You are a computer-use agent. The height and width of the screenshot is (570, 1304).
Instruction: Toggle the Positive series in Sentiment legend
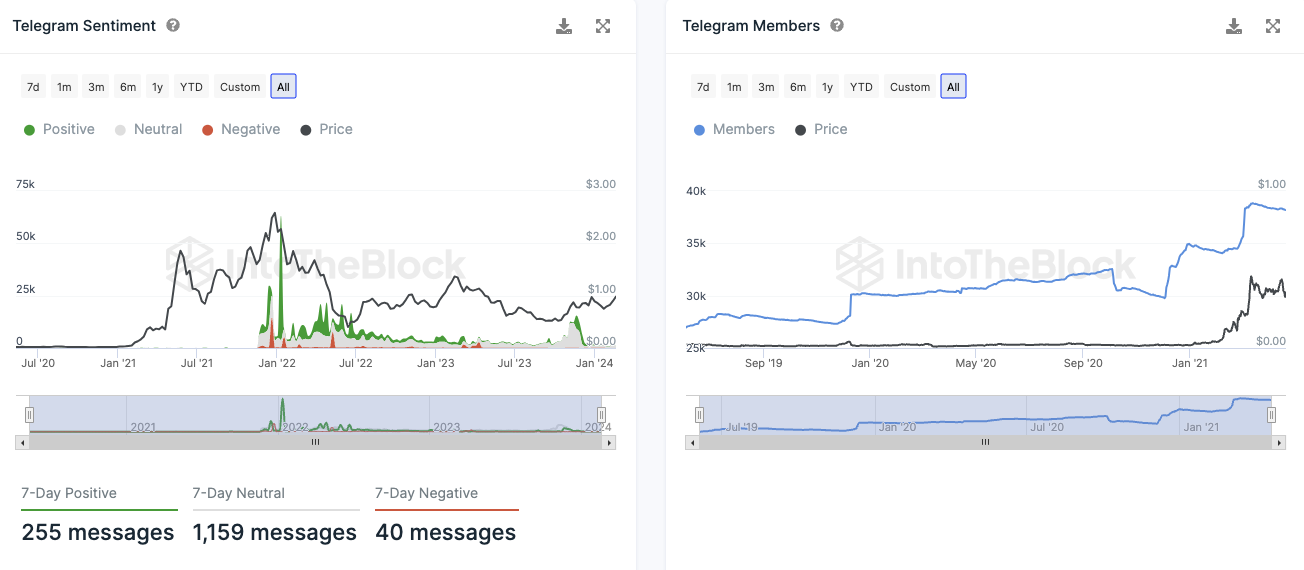(x=59, y=129)
